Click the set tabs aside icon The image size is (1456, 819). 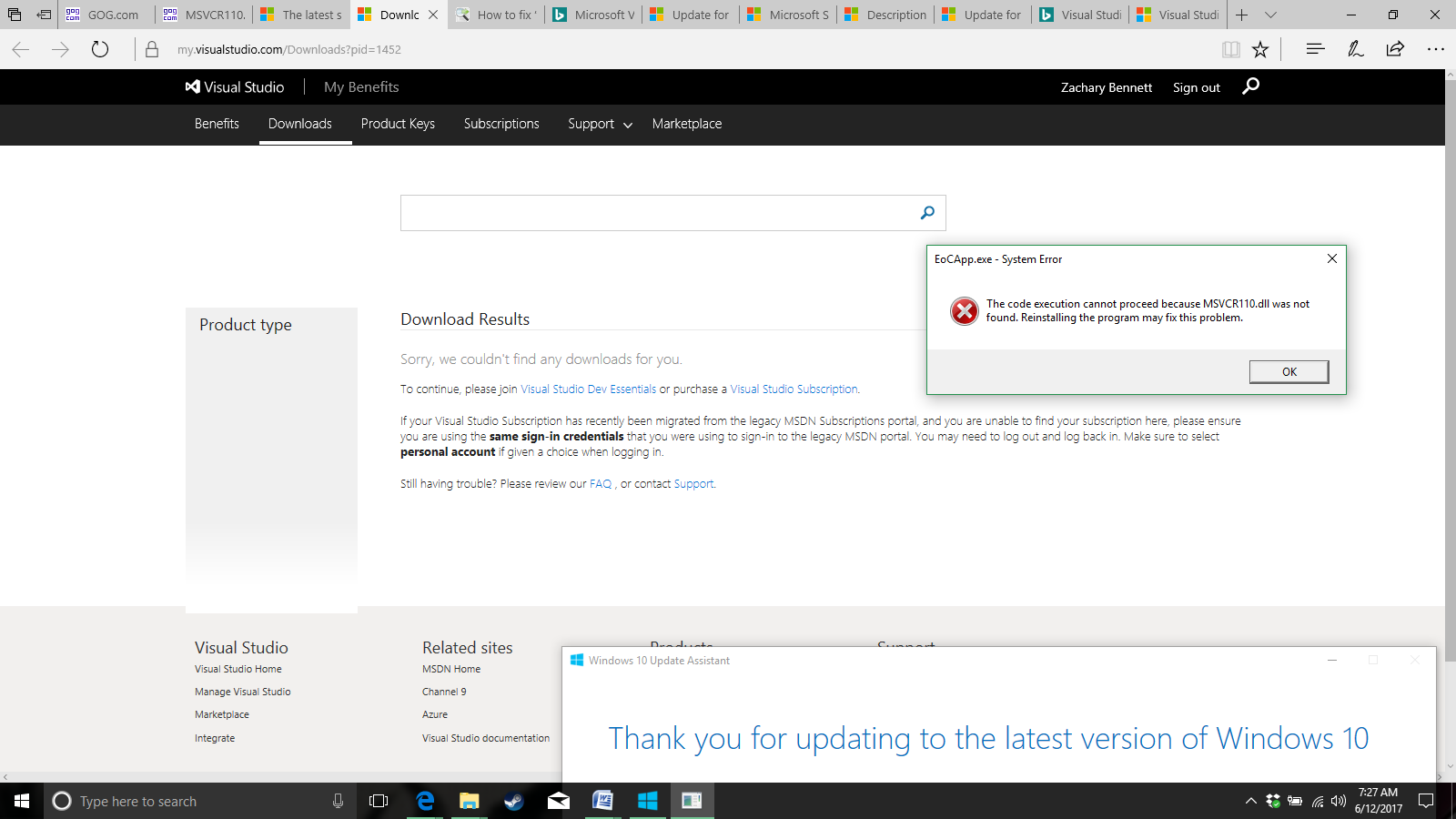coord(44,15)
